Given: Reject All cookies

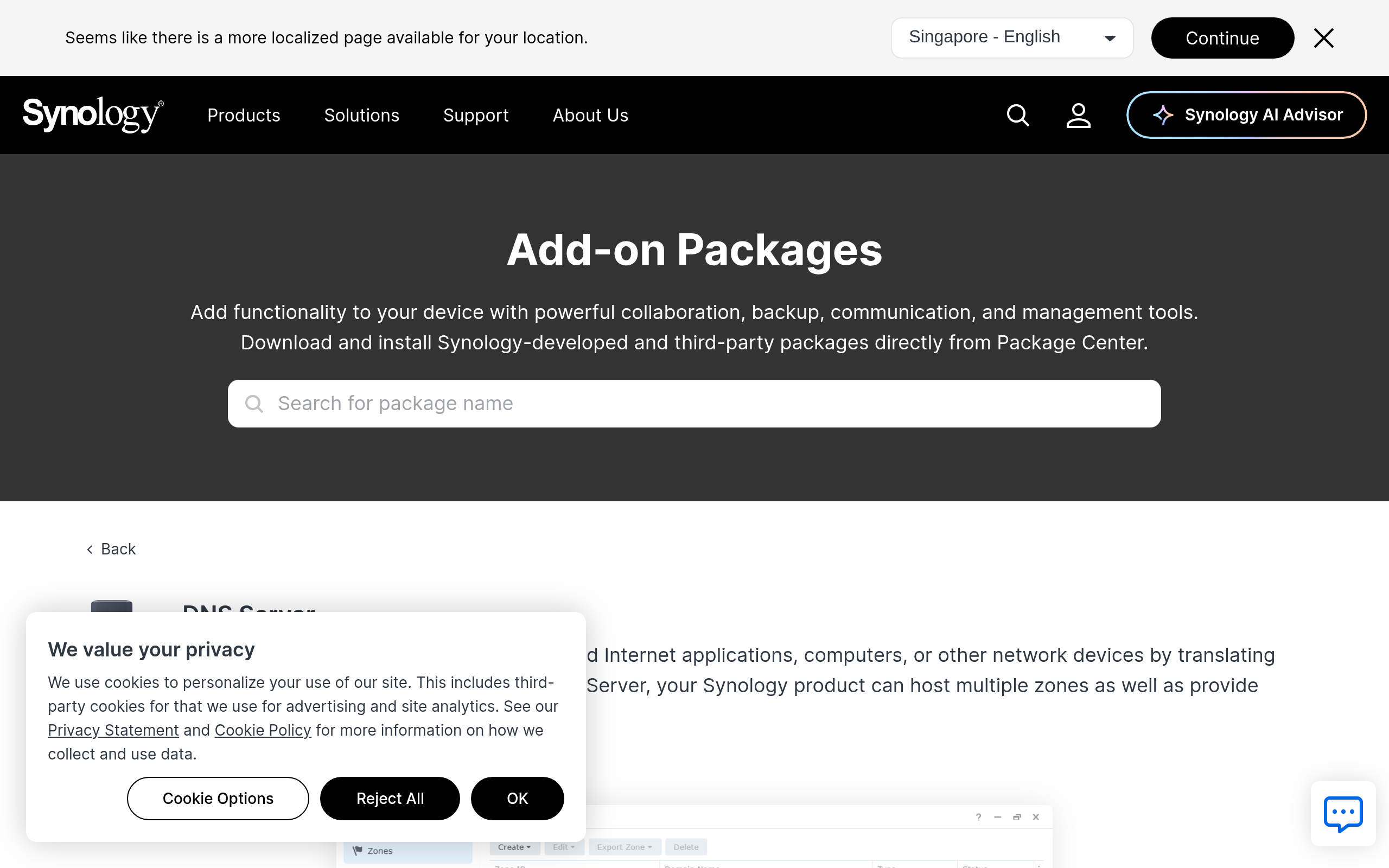Looking at the screenshot, I should coord(390,799).
